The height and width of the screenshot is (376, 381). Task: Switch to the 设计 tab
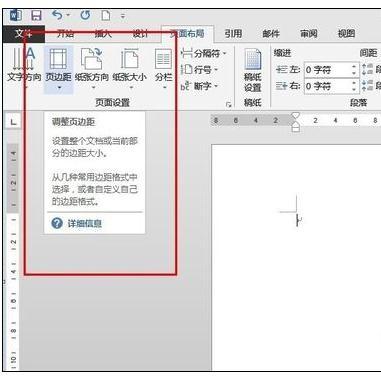[141, 34]
